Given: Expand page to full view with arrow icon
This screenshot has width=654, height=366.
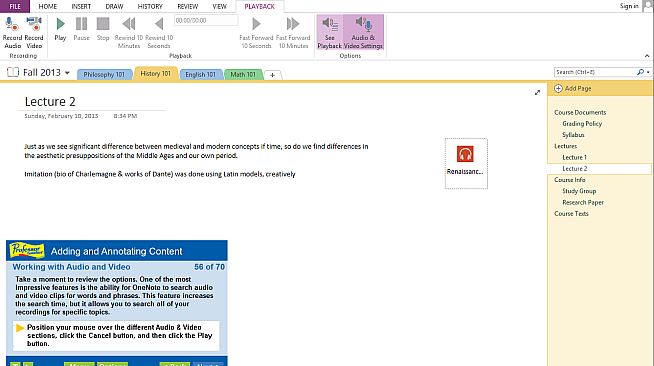Looking at the screenshot, I should [x=537, y=93].
